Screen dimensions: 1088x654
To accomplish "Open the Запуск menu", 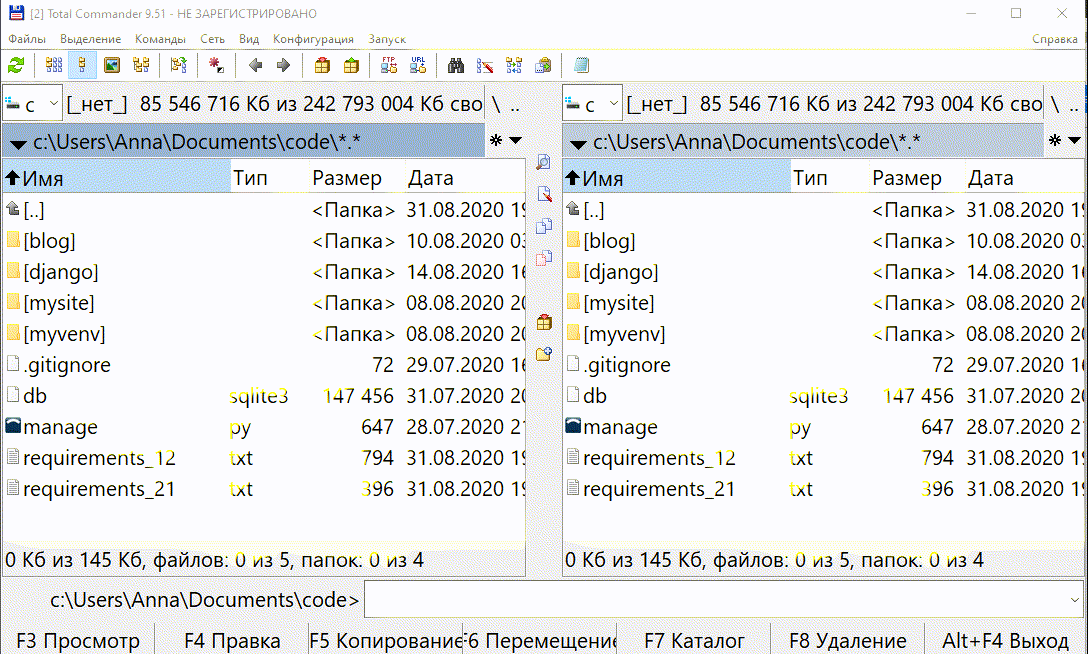I will click(x=387, y=40).
